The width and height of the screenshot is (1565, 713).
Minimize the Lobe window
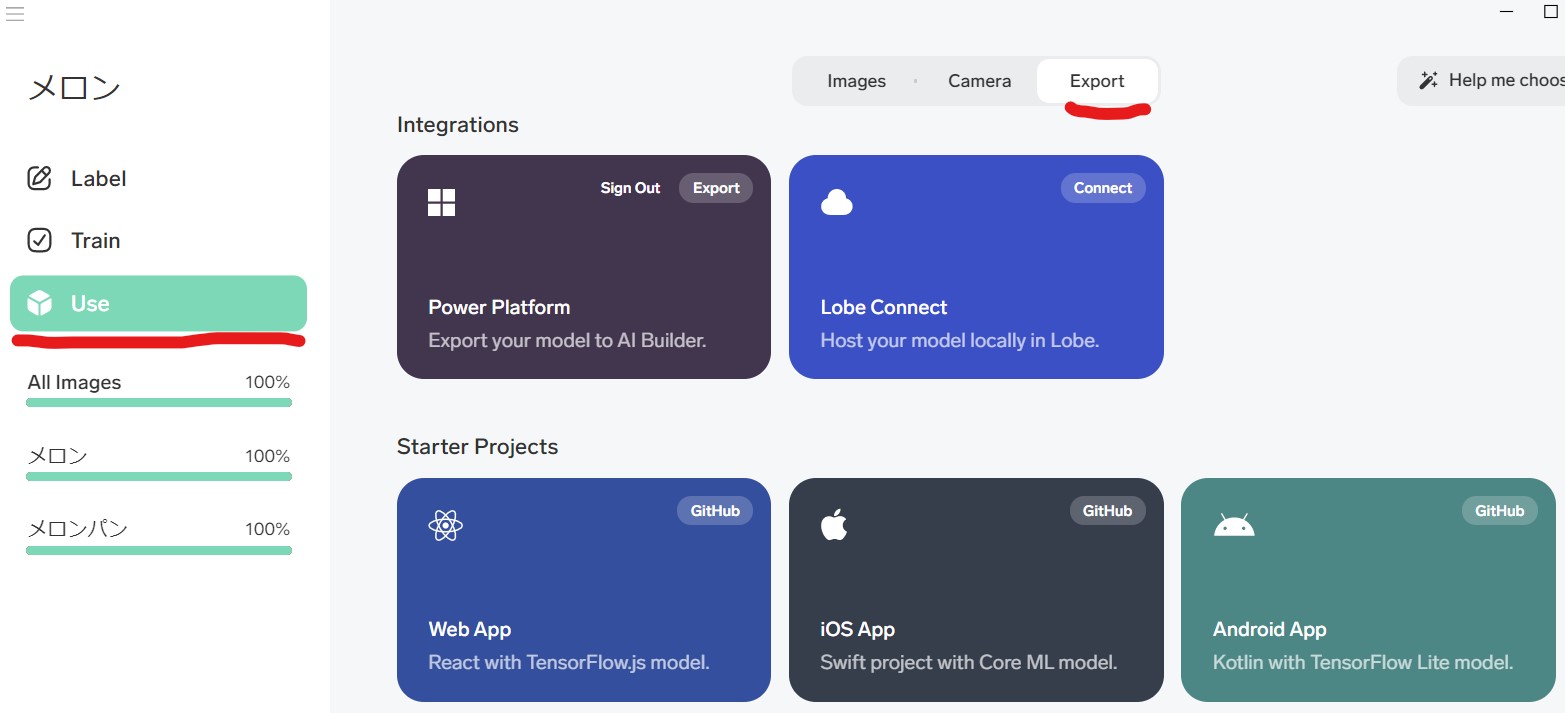[x=1508, y=11]
